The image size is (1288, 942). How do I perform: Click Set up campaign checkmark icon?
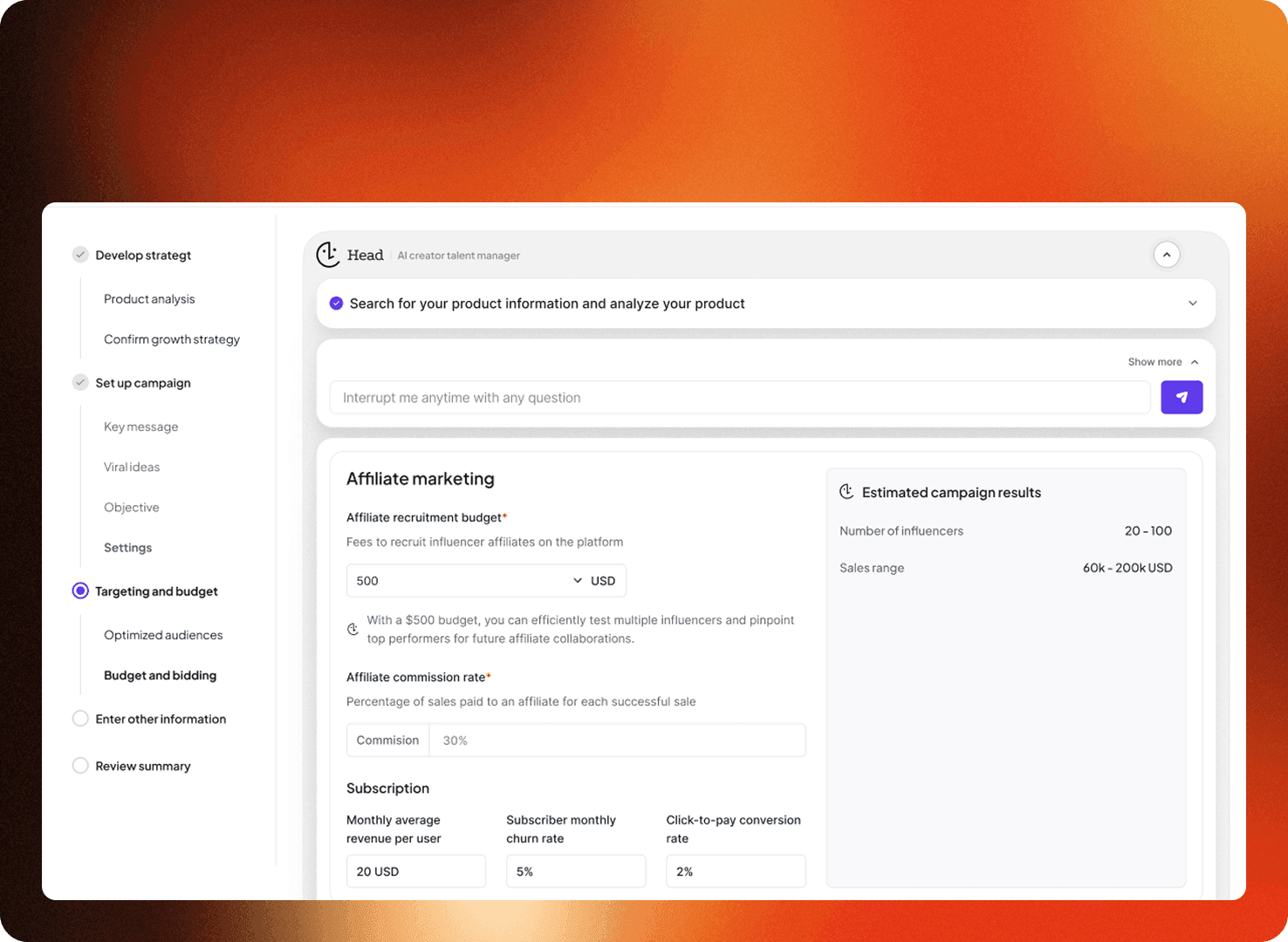(80, 382)
